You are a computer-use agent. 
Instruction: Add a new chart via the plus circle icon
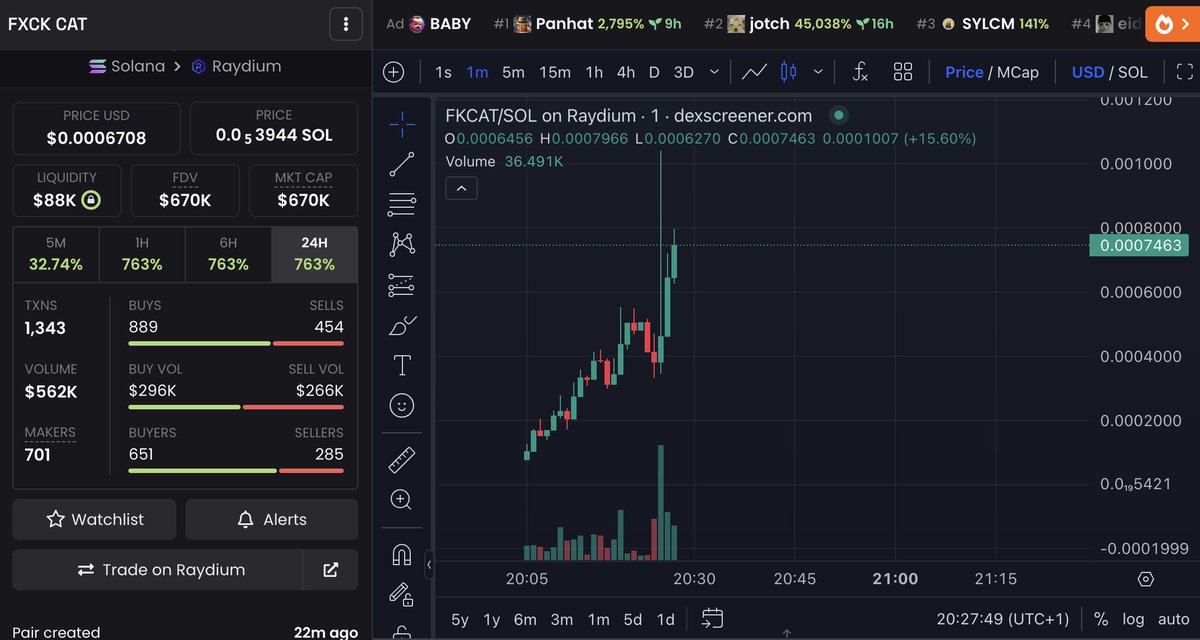click(393, 72)
